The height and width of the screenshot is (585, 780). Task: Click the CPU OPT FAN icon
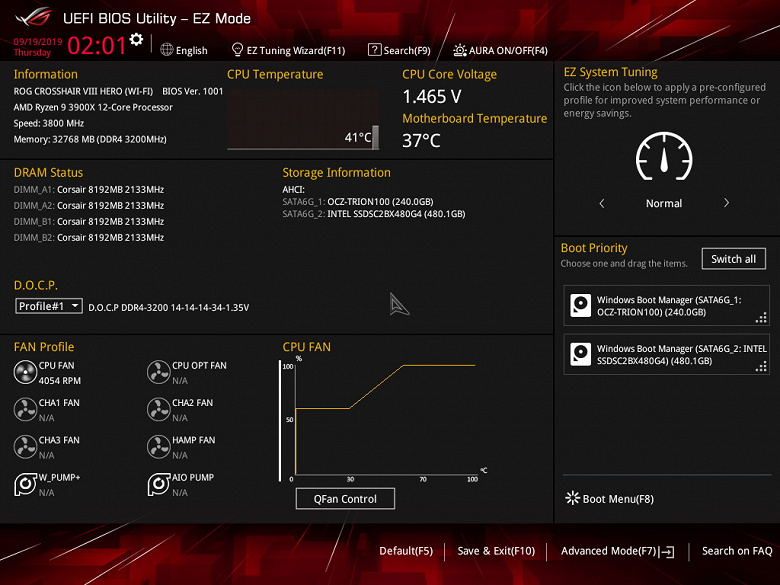pos(159,372)
